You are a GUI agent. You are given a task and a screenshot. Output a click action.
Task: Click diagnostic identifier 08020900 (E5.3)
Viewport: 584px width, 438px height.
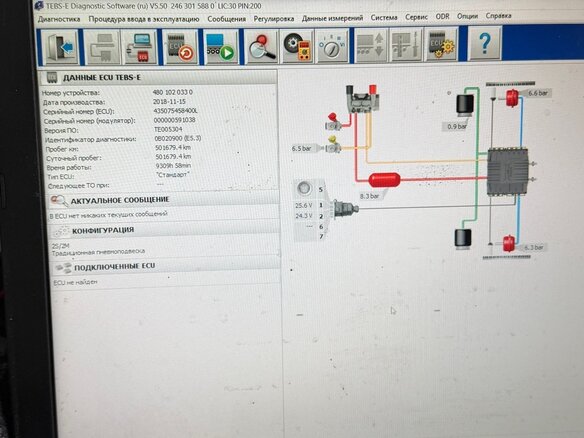click(x=178, y=138)
